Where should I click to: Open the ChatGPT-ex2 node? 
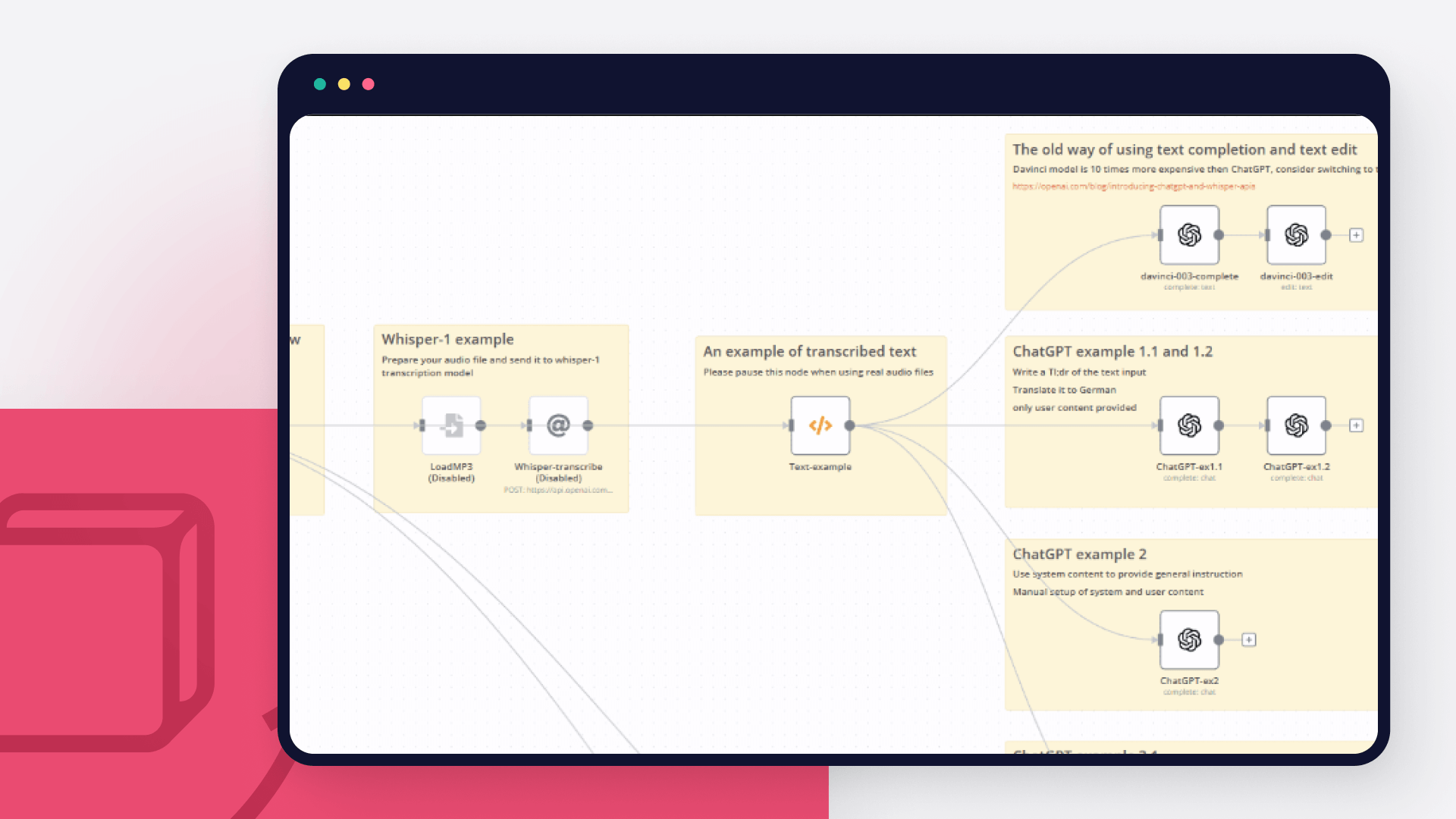(x=1188, y=639)
